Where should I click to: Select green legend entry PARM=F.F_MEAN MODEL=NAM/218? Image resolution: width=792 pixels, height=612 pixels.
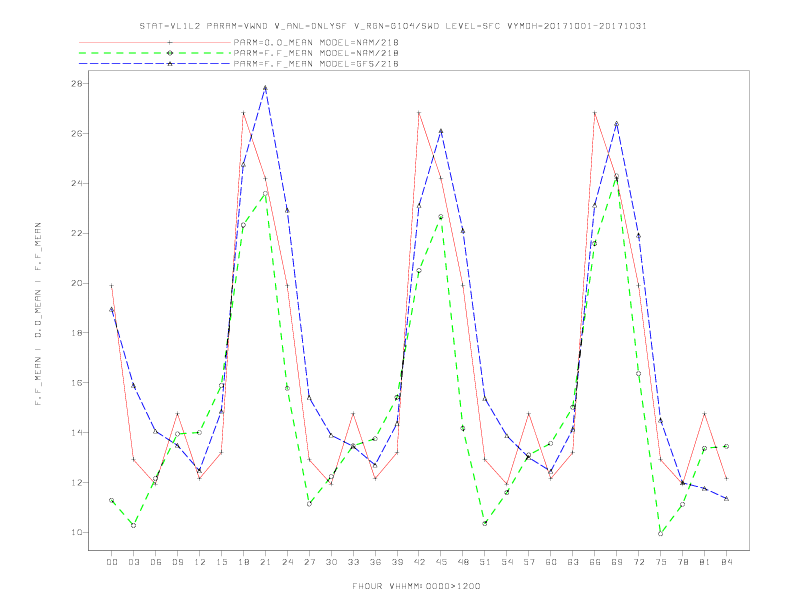click(x=316, y=53)
